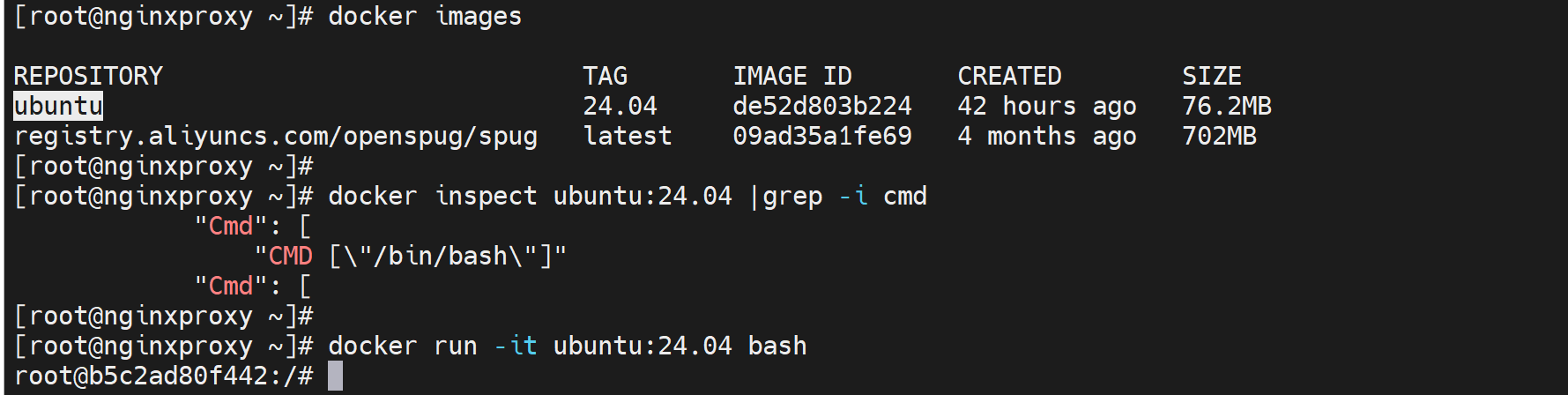Click the TAG column header
Image resolution: width=1568 pixels, height=395 pixels.
605,77
